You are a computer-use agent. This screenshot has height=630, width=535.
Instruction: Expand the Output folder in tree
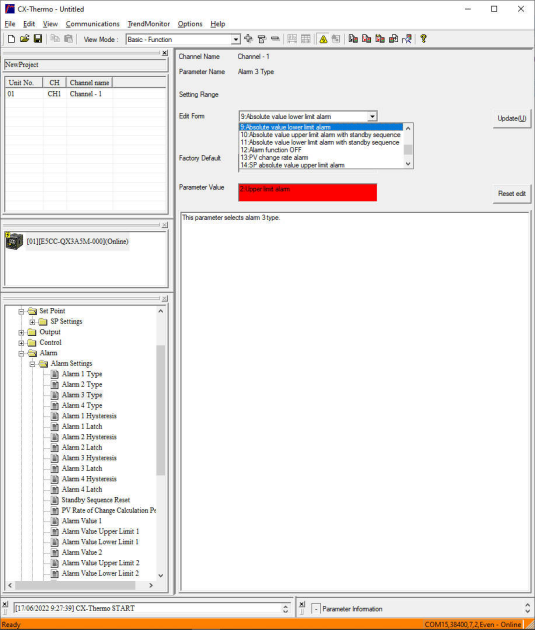21,332
